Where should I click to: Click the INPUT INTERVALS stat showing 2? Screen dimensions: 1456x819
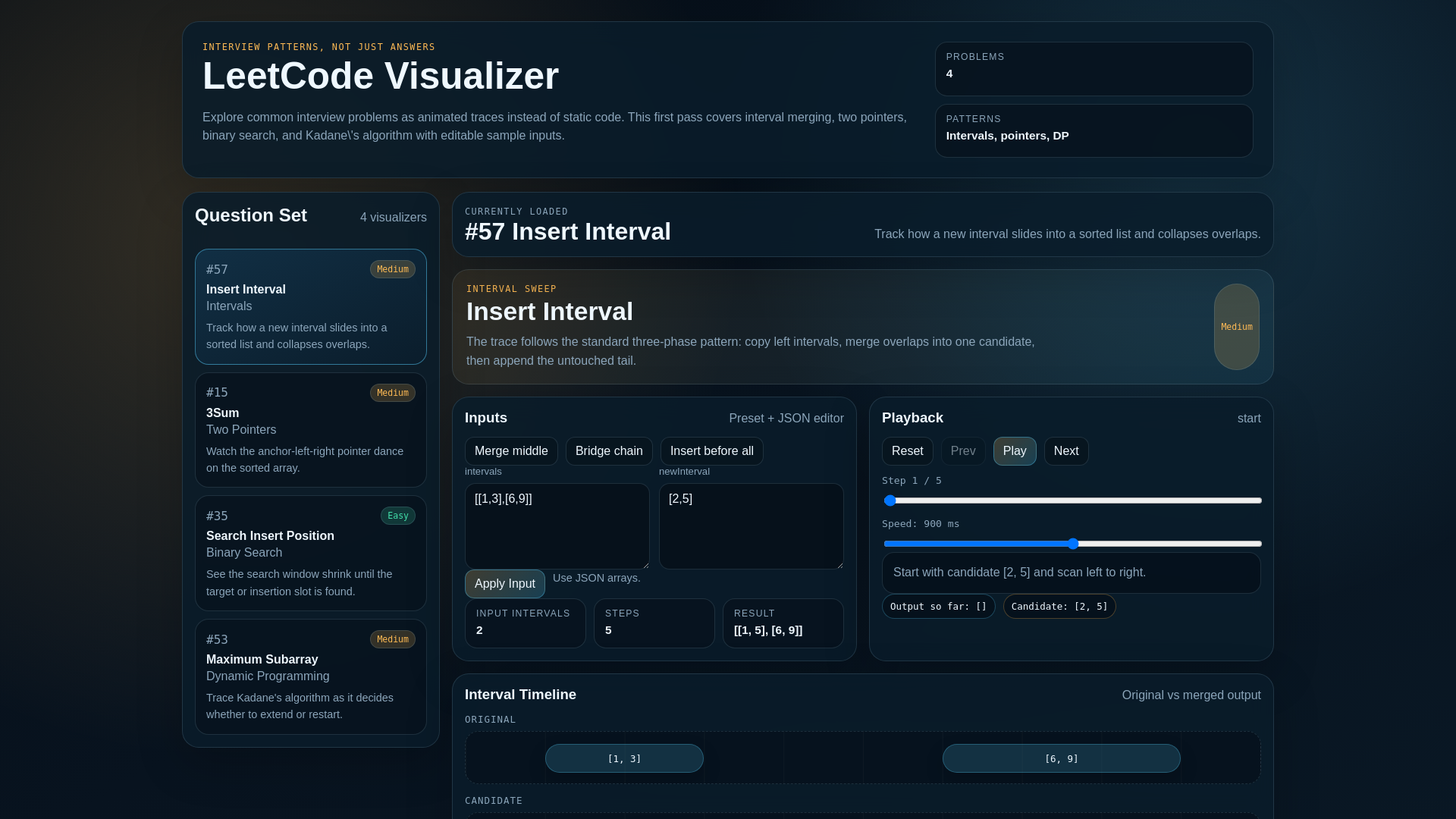click(526, 623)
